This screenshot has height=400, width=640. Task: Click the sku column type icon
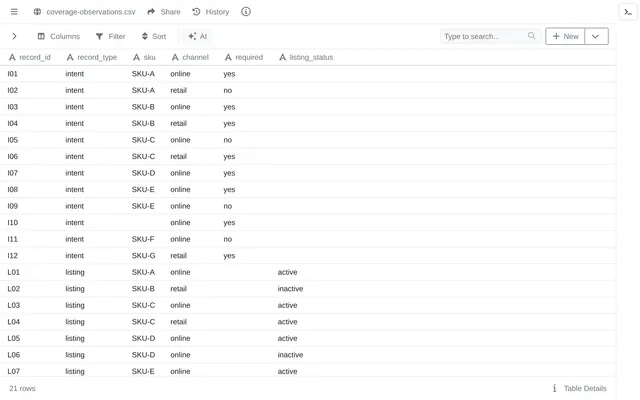point(137,57)
